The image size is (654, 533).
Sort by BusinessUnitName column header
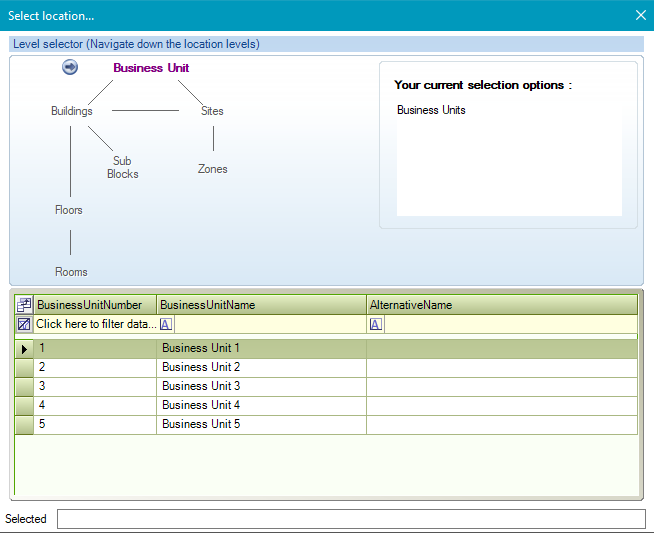pos(260,305)
